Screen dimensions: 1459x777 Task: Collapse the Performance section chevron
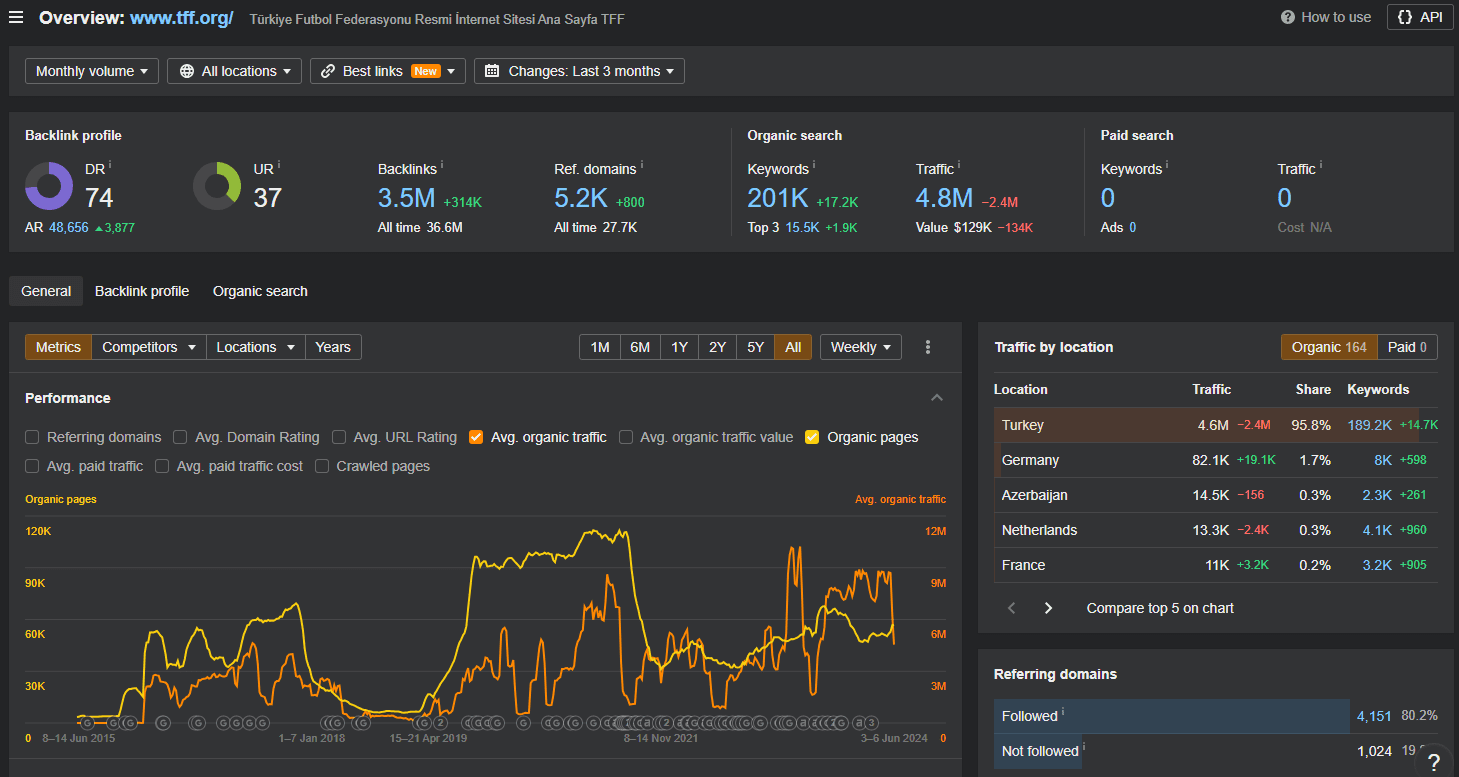click(937, 398)
